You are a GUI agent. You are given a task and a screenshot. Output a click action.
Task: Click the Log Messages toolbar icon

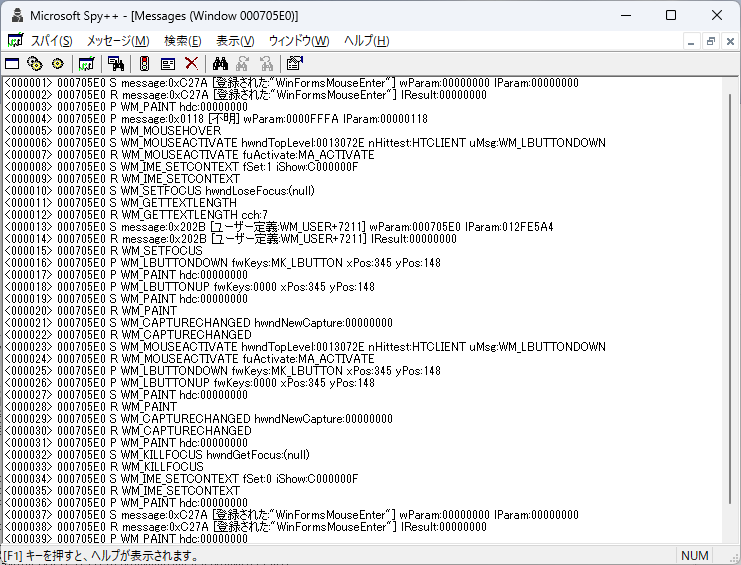[x=86, y=63]
